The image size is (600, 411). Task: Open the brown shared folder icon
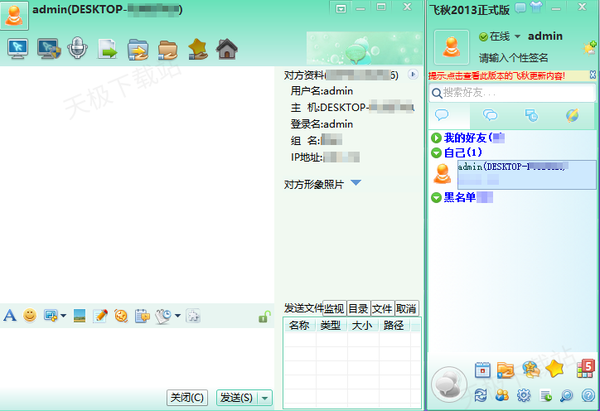click(x=168, y=50)
